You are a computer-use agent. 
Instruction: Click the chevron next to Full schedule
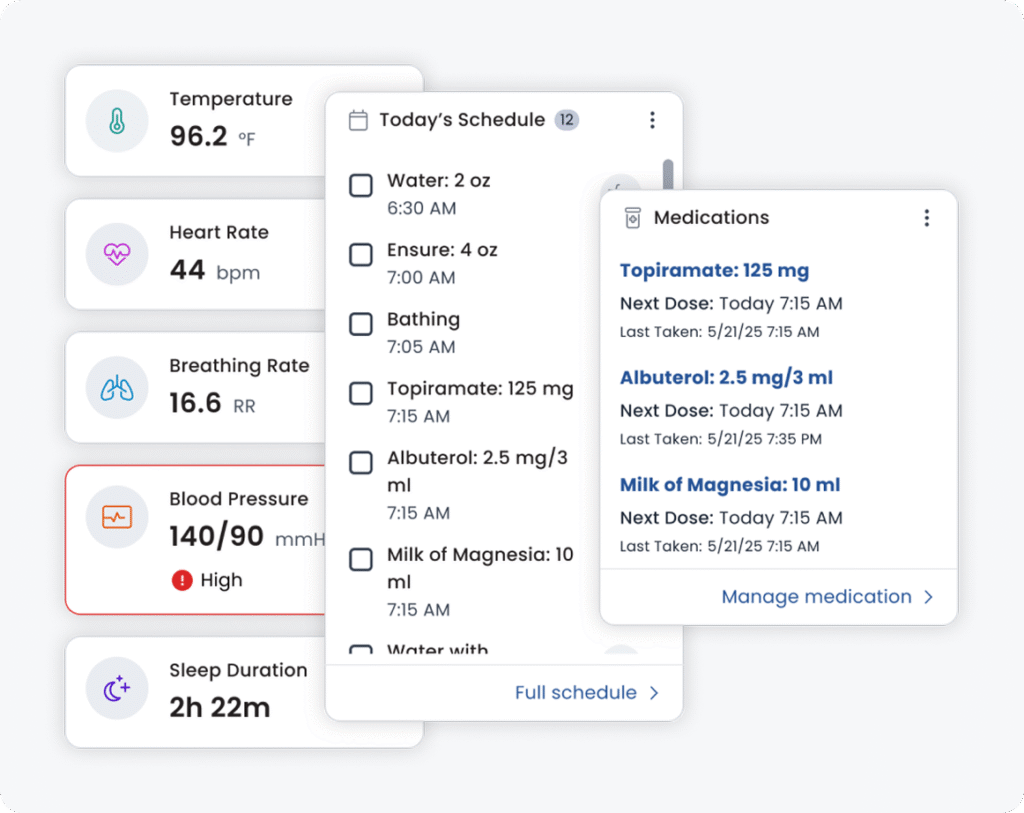point(654,693)
